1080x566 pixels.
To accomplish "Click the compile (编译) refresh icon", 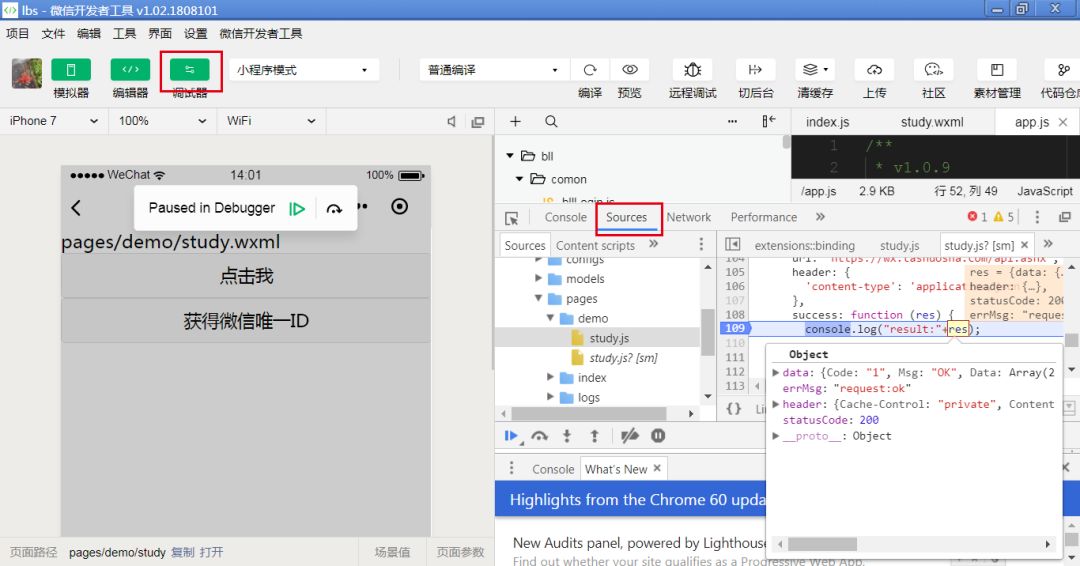I will tap(590, 70).
